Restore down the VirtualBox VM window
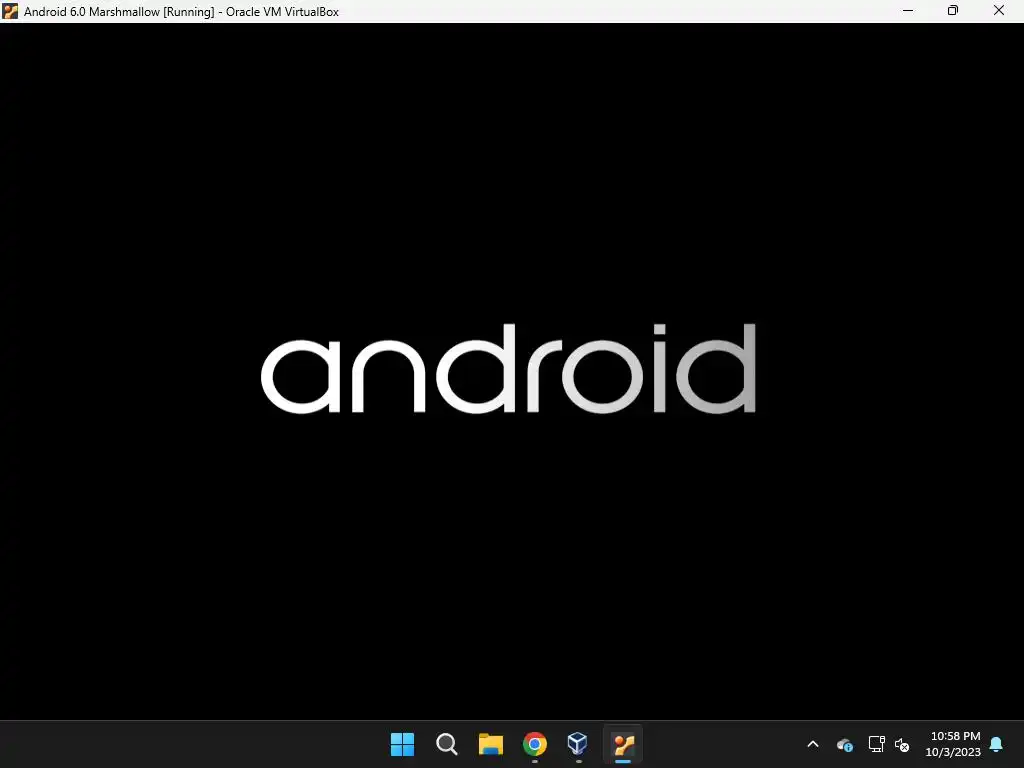 (953, 10)
